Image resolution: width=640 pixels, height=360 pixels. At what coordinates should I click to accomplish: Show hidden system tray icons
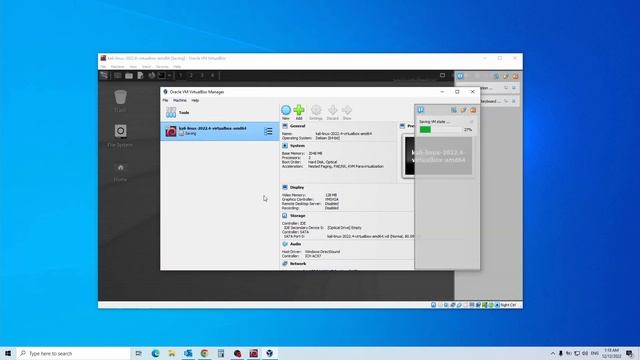(553, 353)
